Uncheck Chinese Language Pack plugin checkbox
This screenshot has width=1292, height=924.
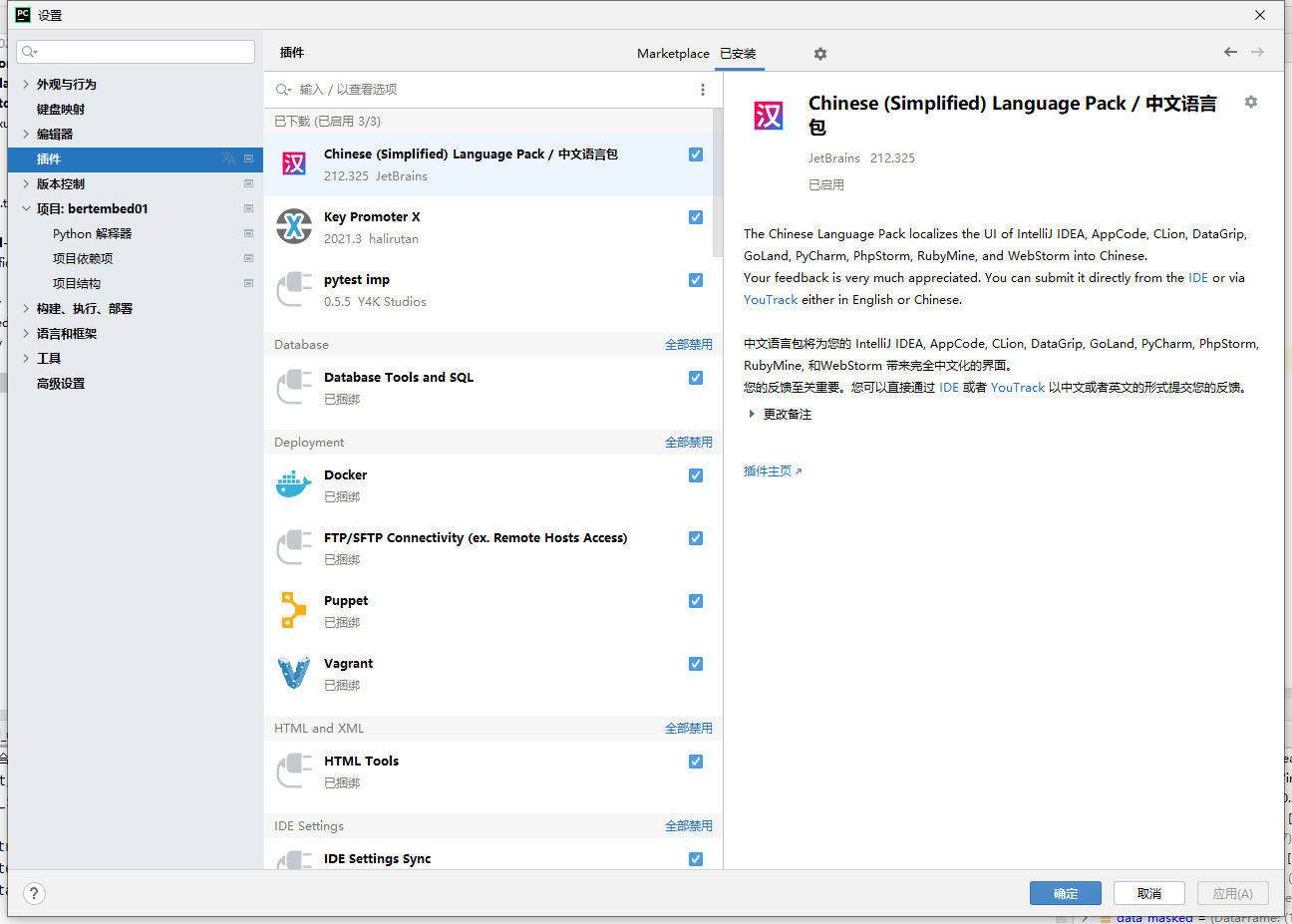point(696,154)
